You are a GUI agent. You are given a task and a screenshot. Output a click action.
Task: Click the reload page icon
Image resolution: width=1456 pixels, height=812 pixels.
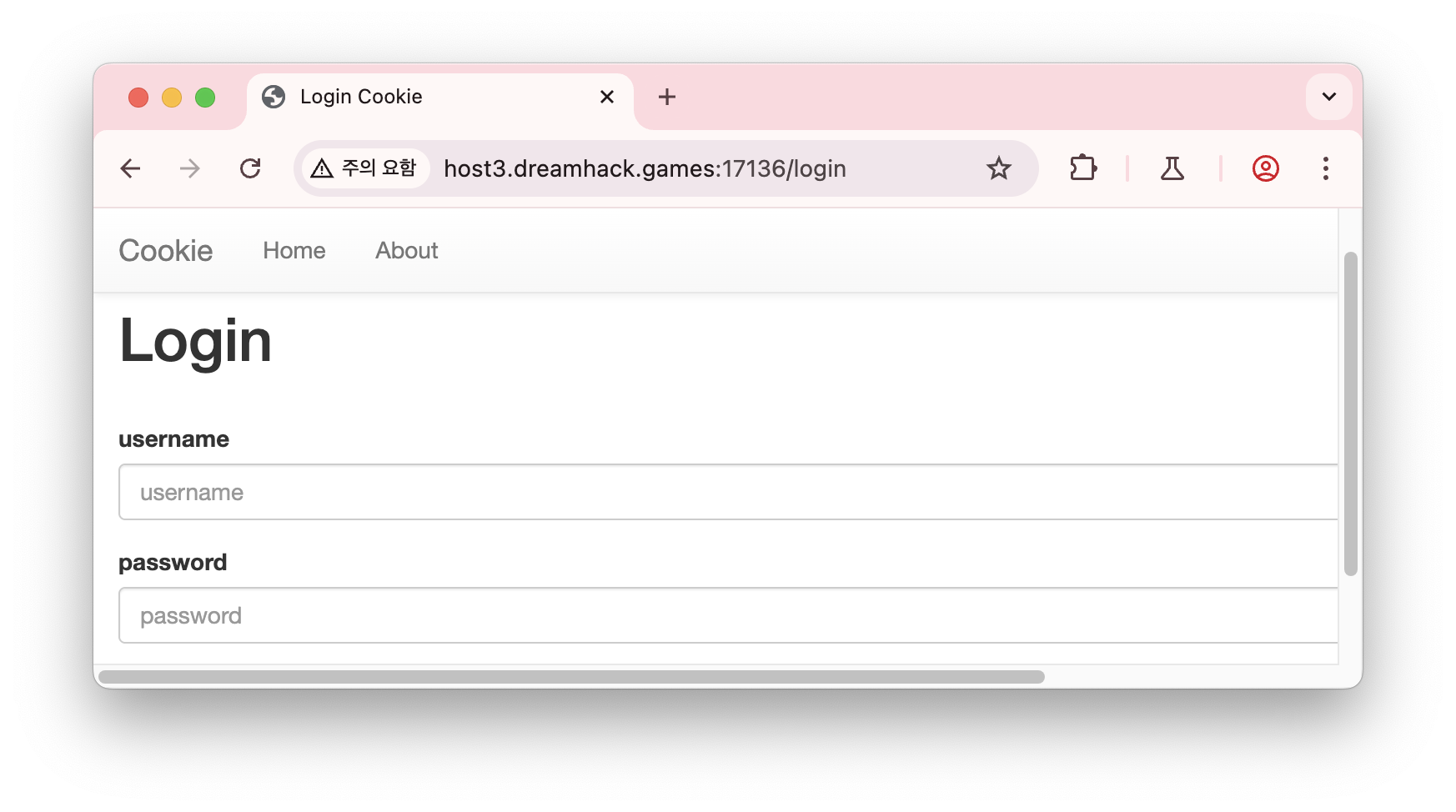tap(251, 168)
